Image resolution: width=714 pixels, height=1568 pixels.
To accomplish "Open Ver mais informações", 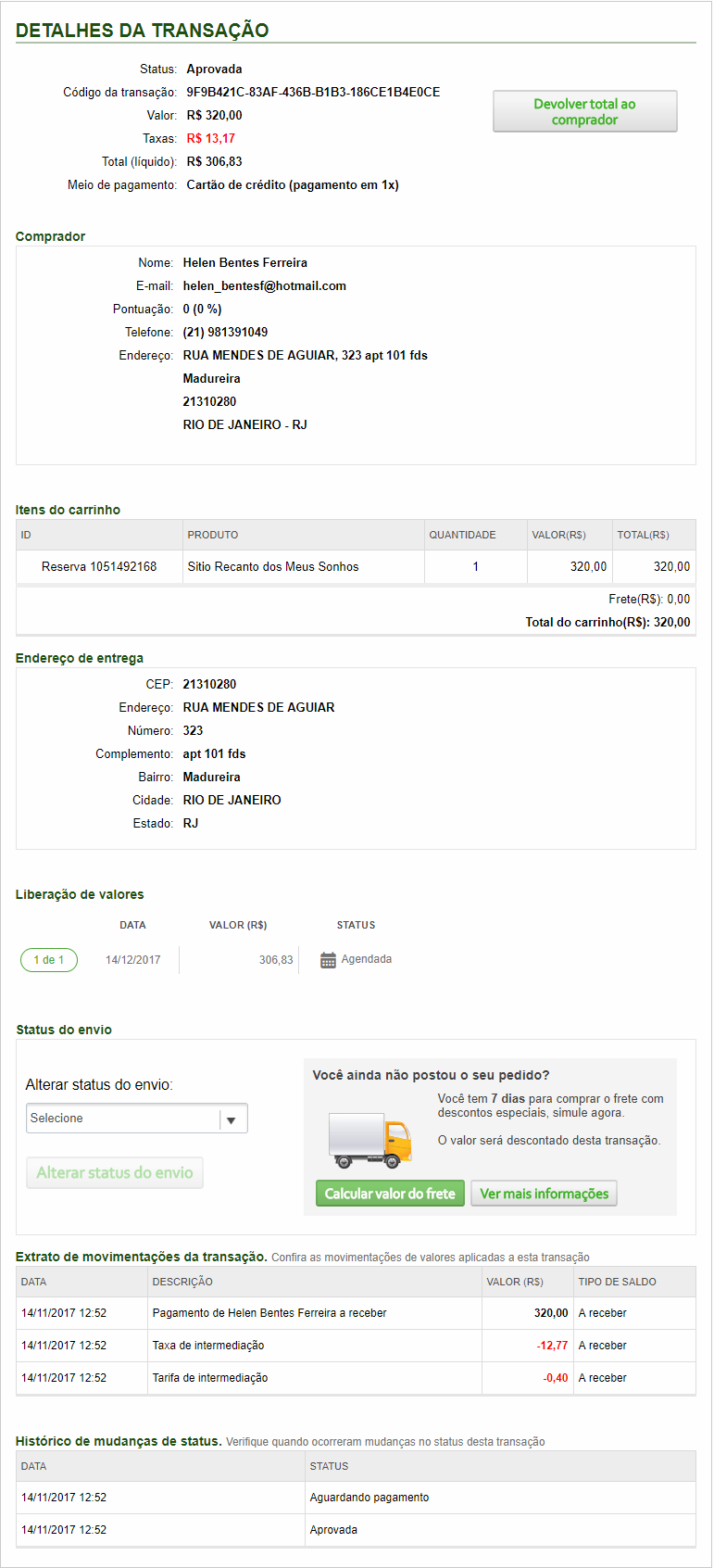I will (544, 1194).
